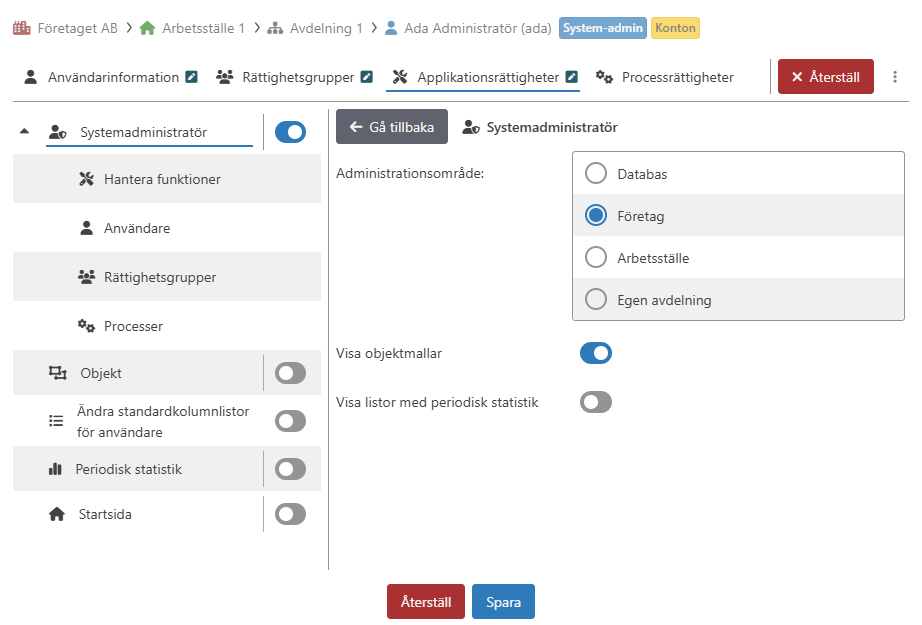Go to the Processrättigheter tab

click(665, 77)
